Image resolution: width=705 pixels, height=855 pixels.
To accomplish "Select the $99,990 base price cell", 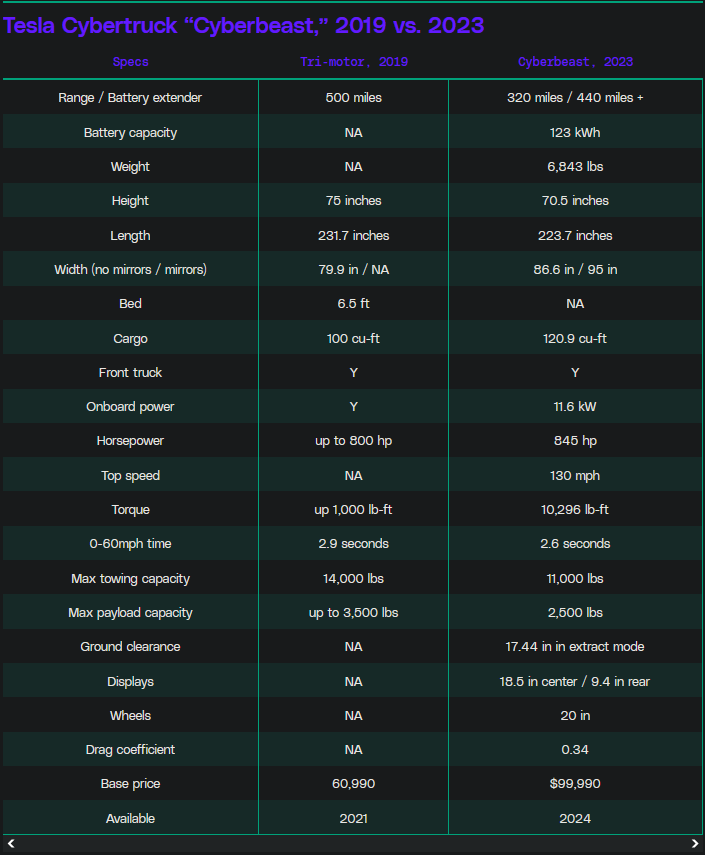I will 575,783.
